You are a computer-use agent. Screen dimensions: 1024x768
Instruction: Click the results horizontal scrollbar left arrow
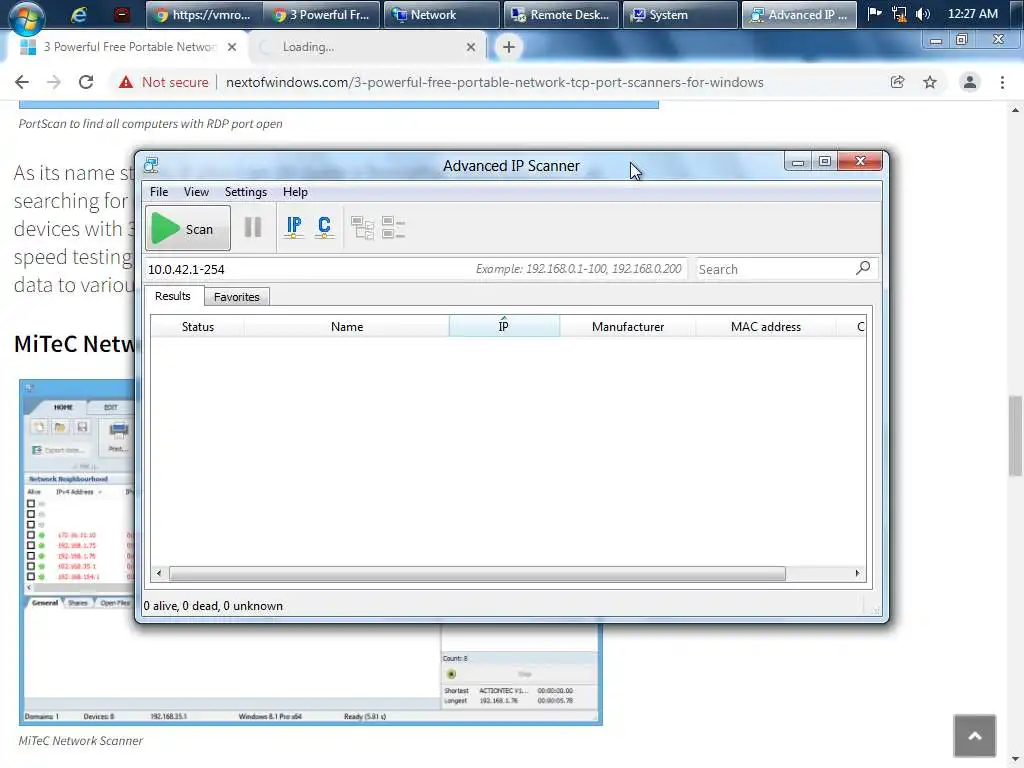tap(159, 573)
